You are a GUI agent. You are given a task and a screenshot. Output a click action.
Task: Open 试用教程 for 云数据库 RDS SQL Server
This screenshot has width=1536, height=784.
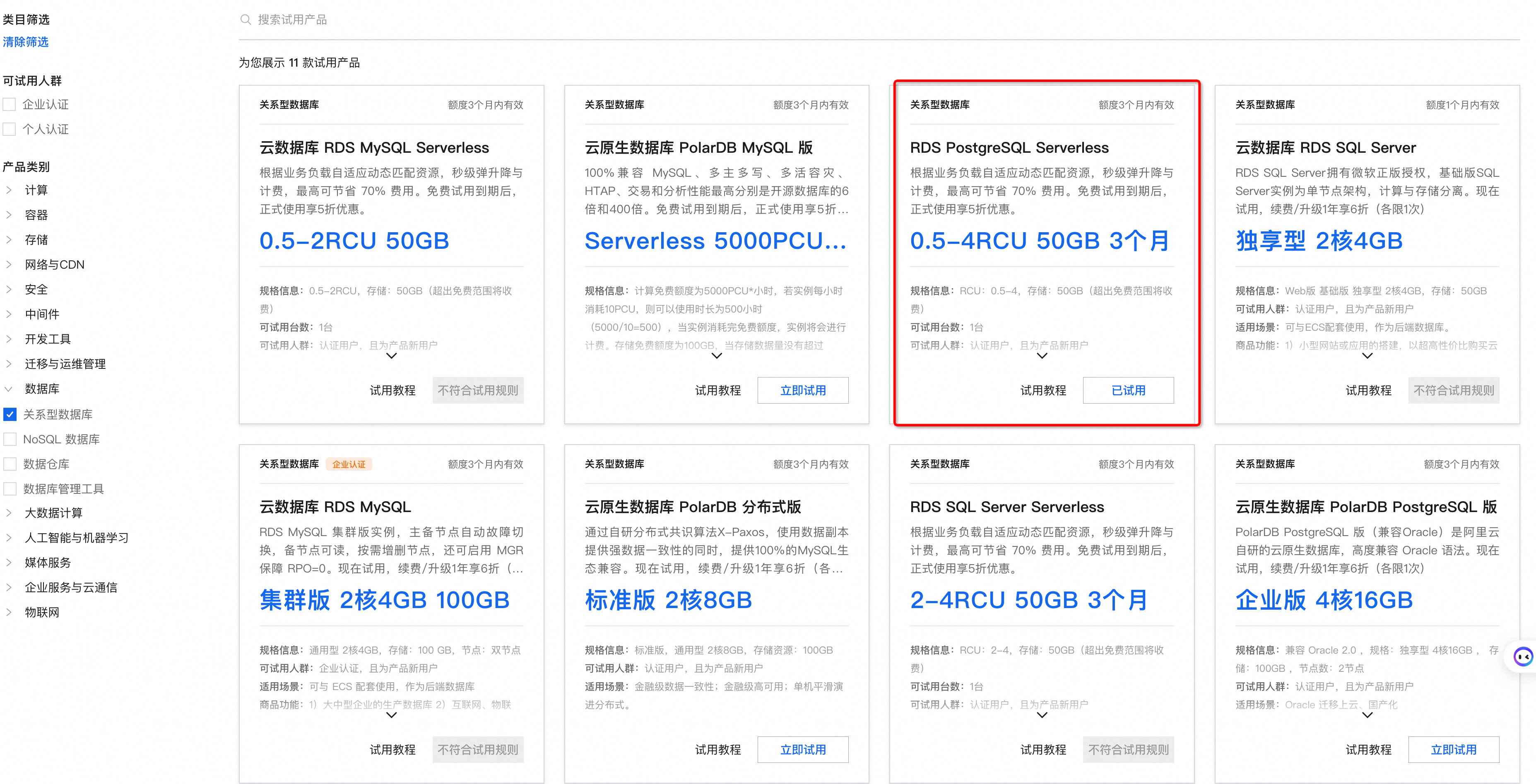[1368, 390]
